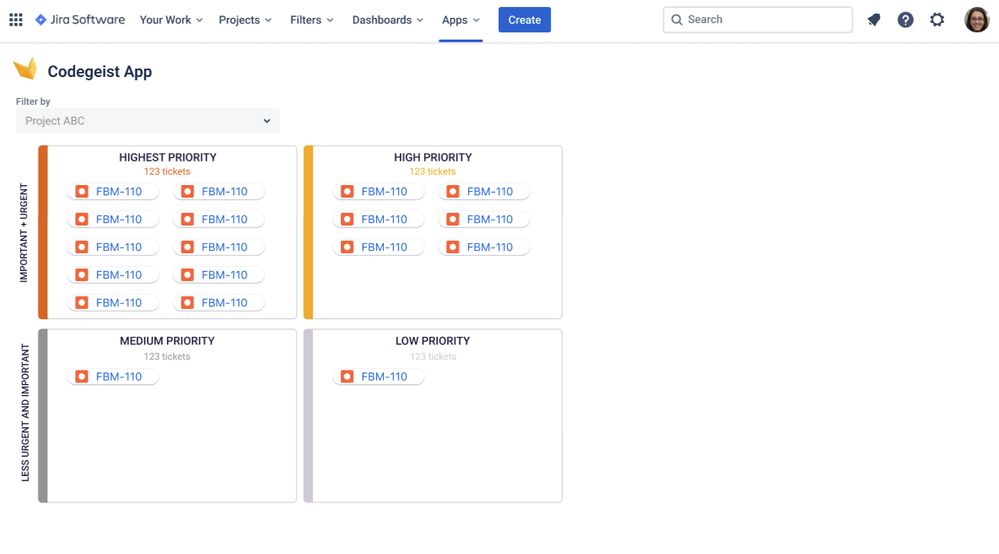Click the Codegeist App page title

(100, 71)
